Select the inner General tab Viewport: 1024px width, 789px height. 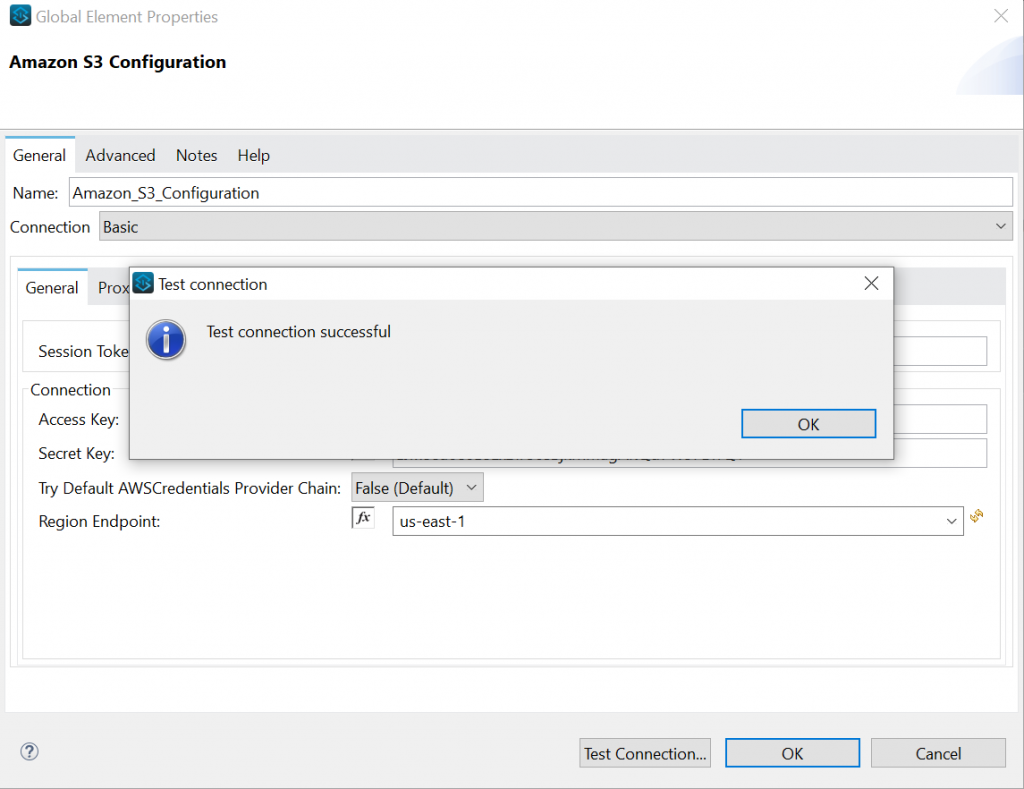point(51,287)
